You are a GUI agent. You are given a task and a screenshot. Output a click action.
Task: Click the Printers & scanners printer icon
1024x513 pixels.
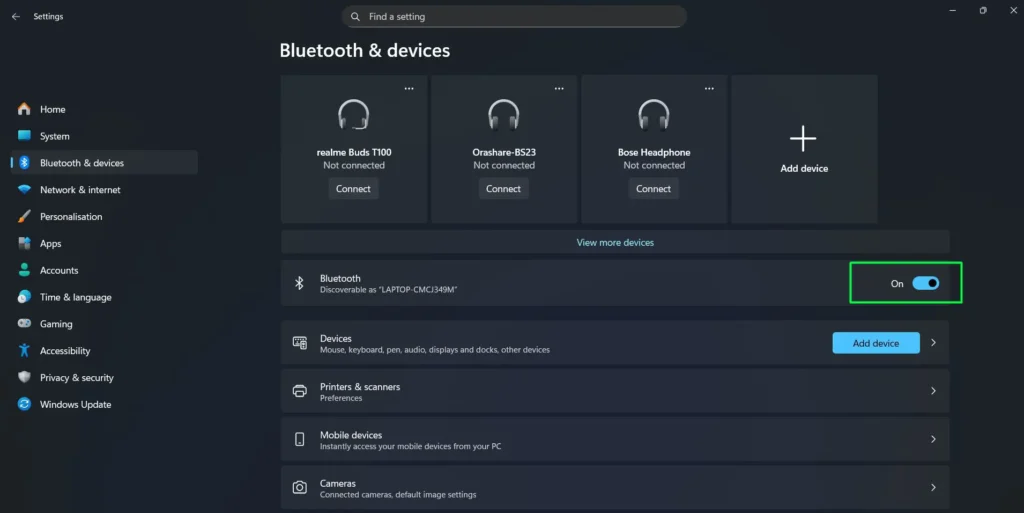[300, 391]
